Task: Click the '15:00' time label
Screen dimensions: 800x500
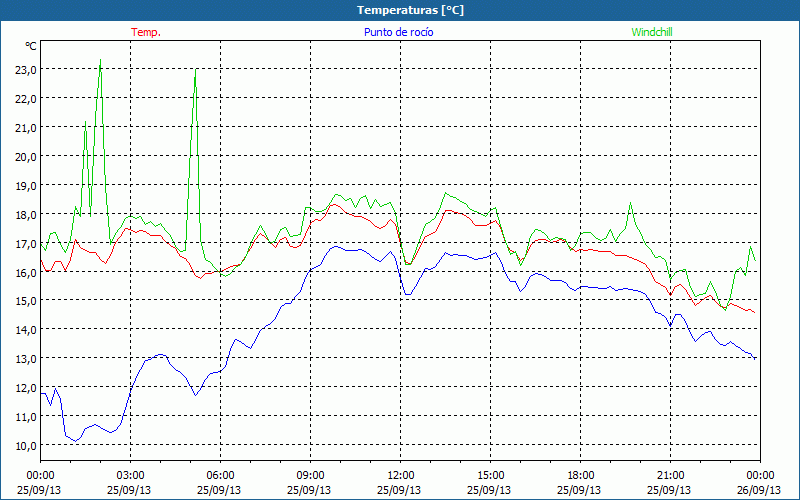Action: point(490,475)
